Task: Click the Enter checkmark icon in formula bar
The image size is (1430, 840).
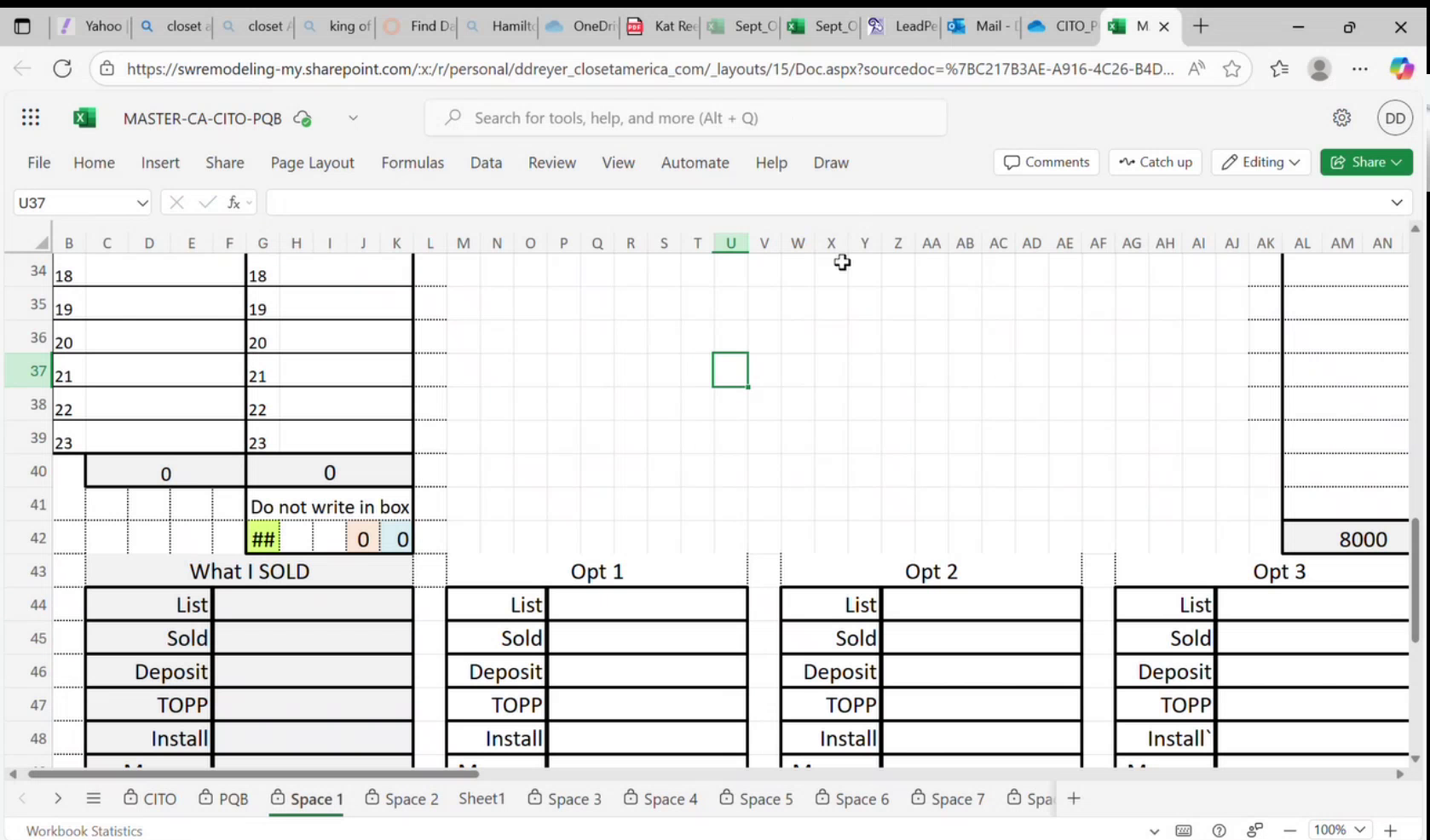Action: pos(207,202)
